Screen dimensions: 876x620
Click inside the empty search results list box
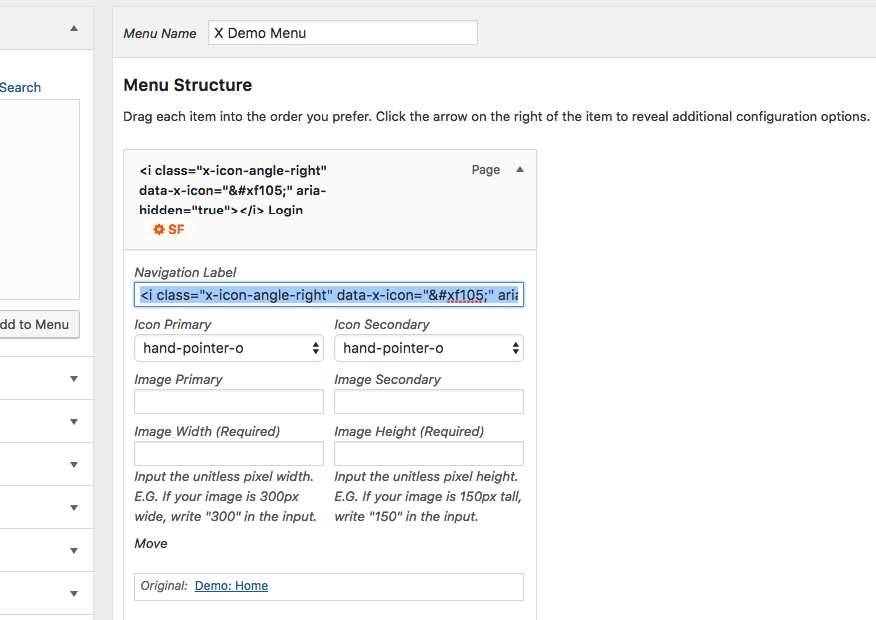pyautogui.click(x=38, y=198)
